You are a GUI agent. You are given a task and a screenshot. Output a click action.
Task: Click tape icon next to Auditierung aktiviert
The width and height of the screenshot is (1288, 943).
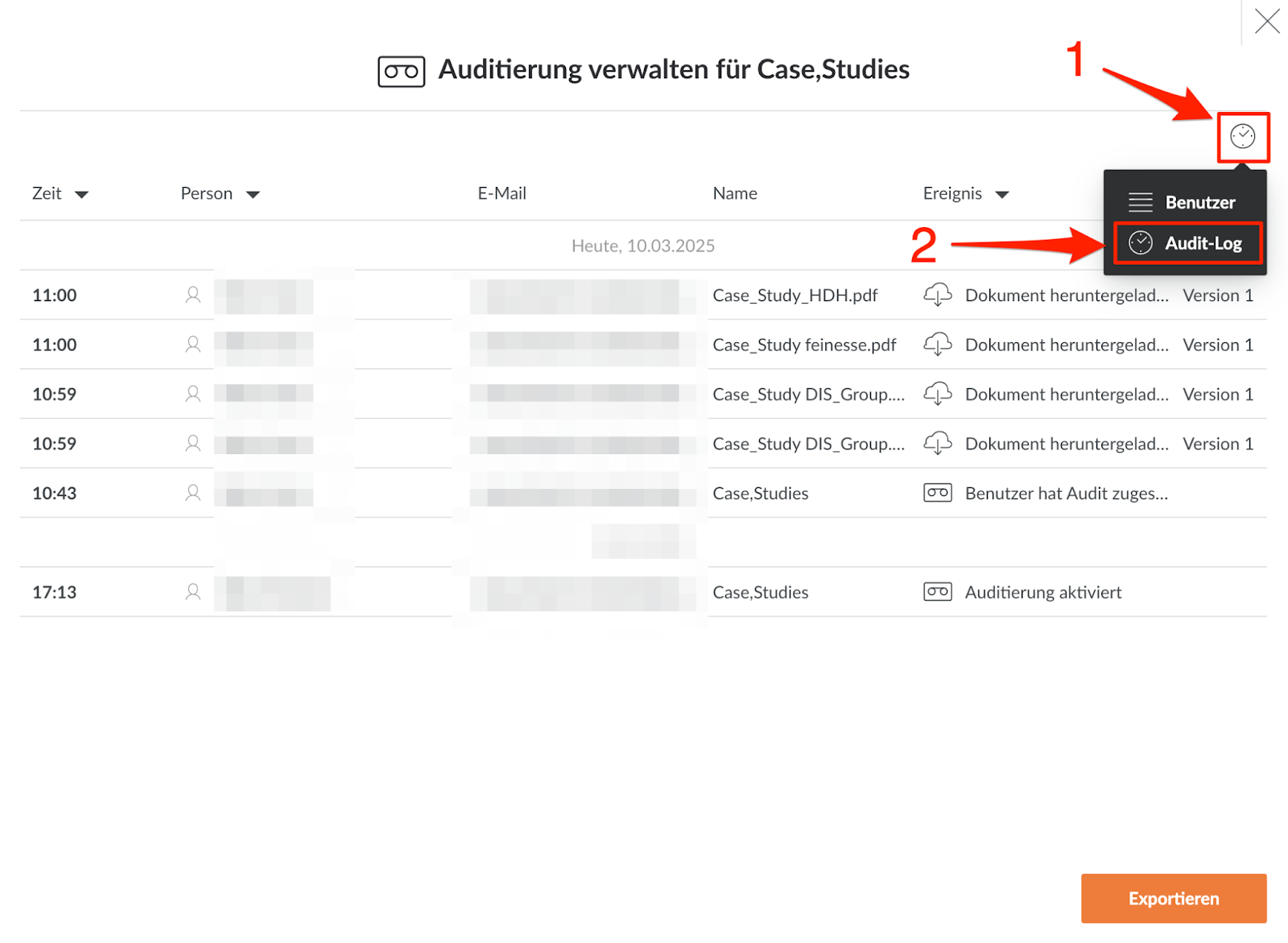(937, 592)
